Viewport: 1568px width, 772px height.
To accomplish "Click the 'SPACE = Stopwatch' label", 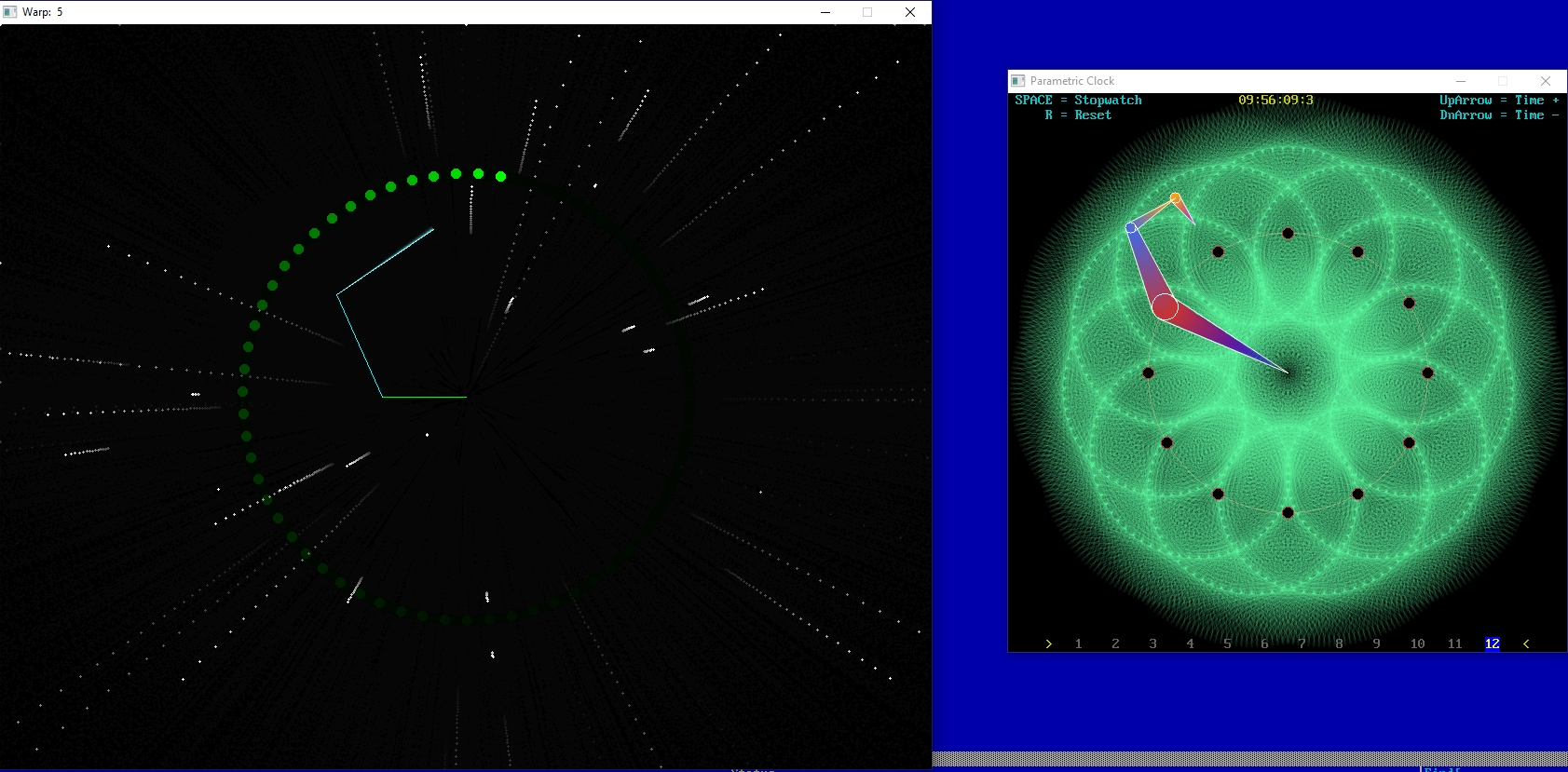I will pyautogui.click(x=1078, y=101).
